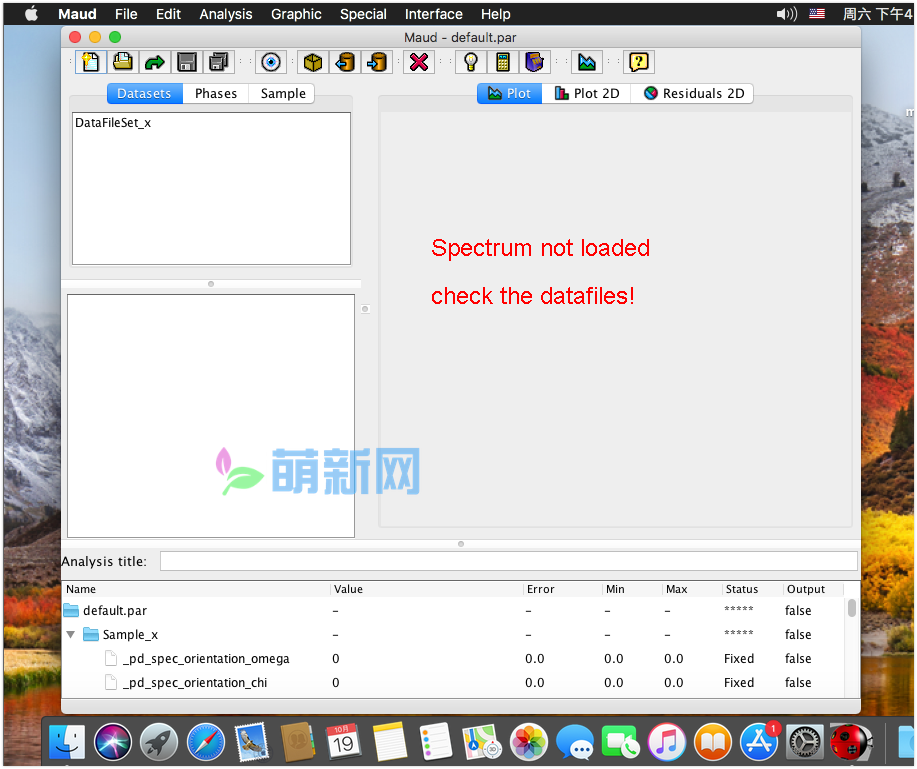Click the Error column header
The height and width of the screenshot is (769, 917).
(x=563, y=589)
